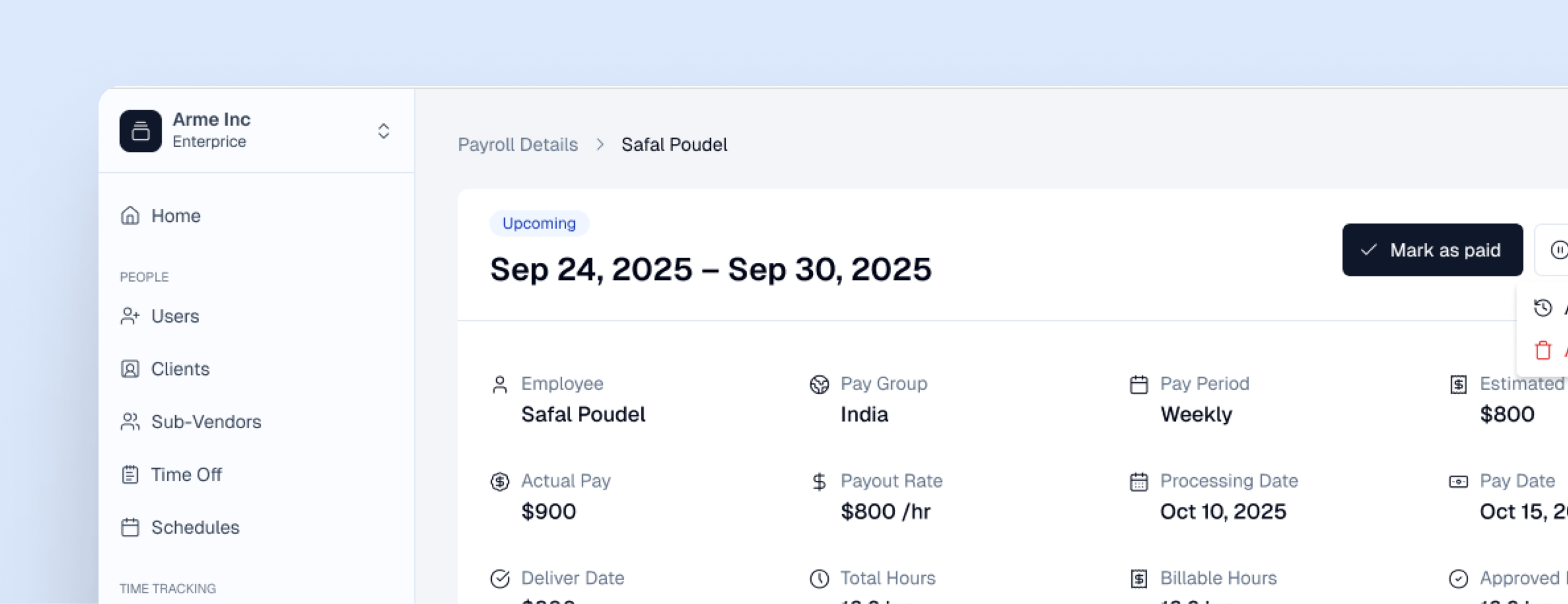
Task: Click the pause icon button
Action: 1558,250
